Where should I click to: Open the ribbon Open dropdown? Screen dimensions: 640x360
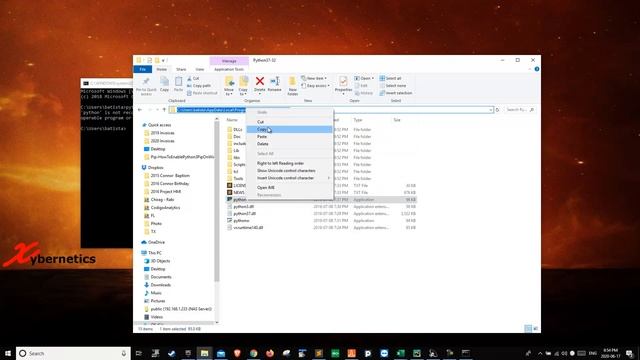(364, 78)
